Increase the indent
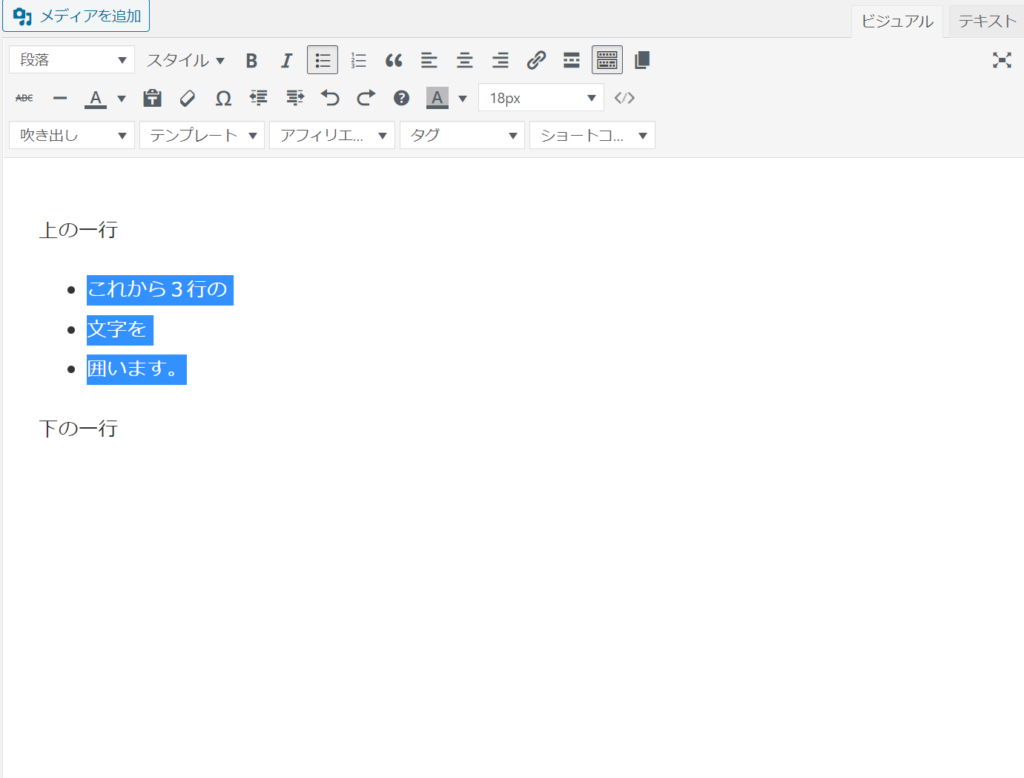 [x=295, y=98]
